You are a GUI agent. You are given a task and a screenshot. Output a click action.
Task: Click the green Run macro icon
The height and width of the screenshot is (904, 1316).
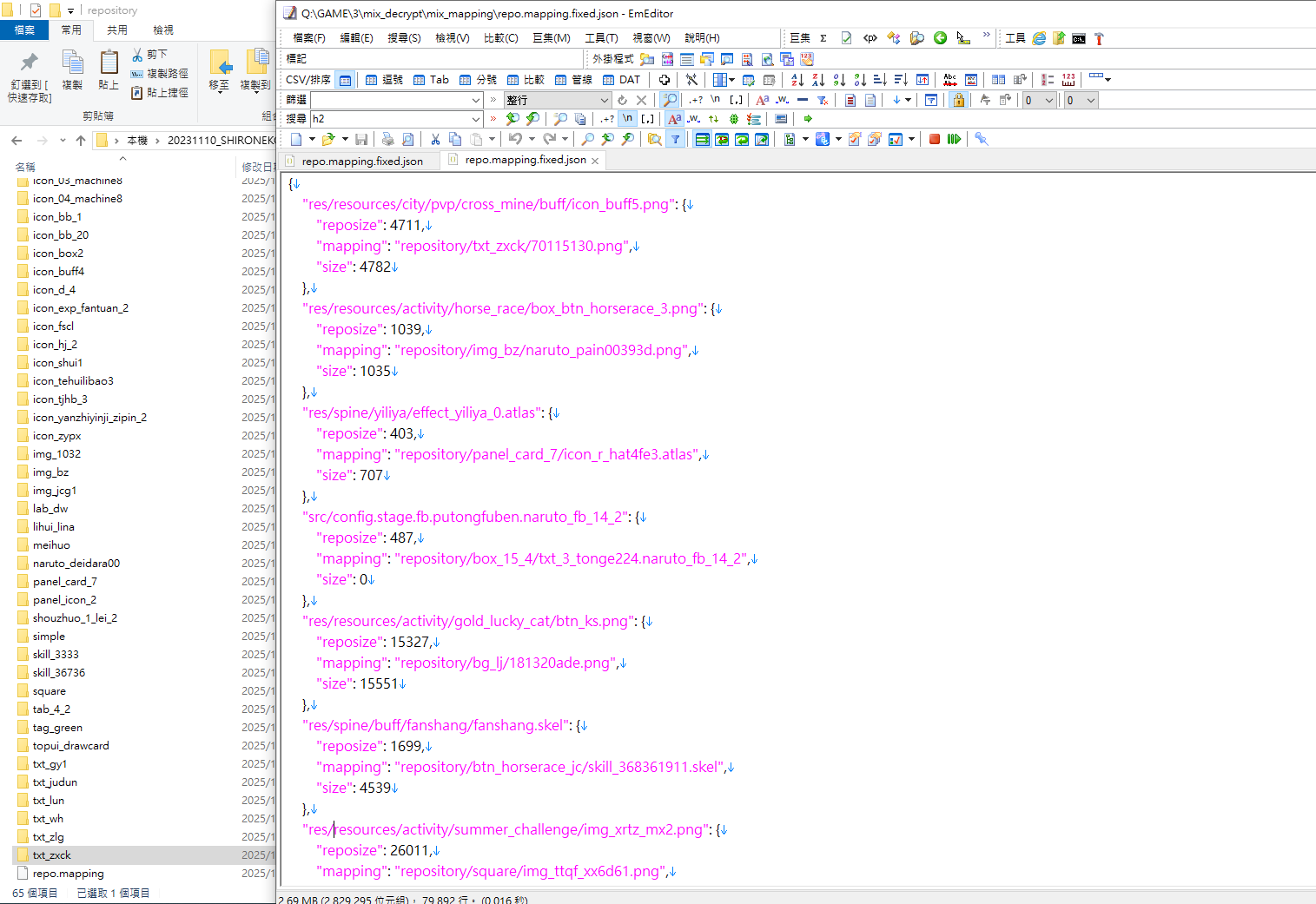click(x=954, y=139)
